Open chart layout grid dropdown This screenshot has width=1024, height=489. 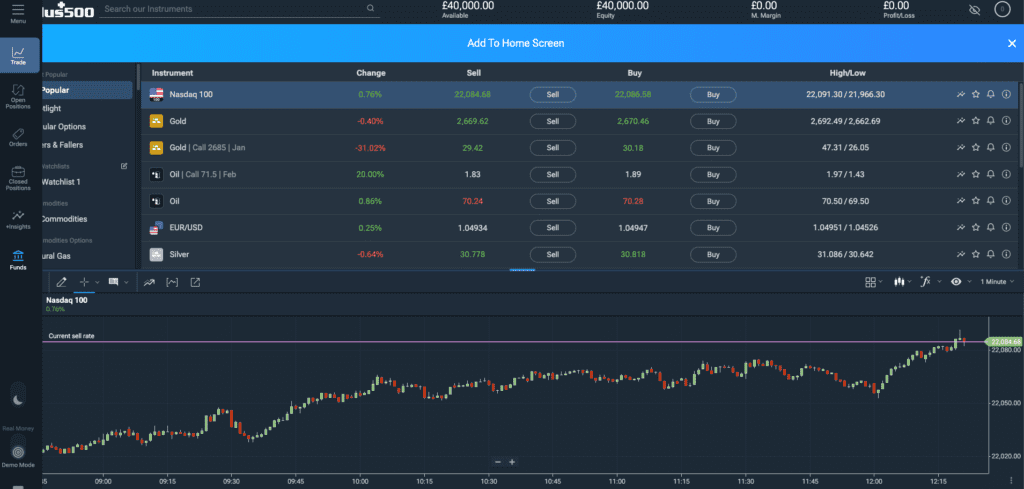(873, 282)
